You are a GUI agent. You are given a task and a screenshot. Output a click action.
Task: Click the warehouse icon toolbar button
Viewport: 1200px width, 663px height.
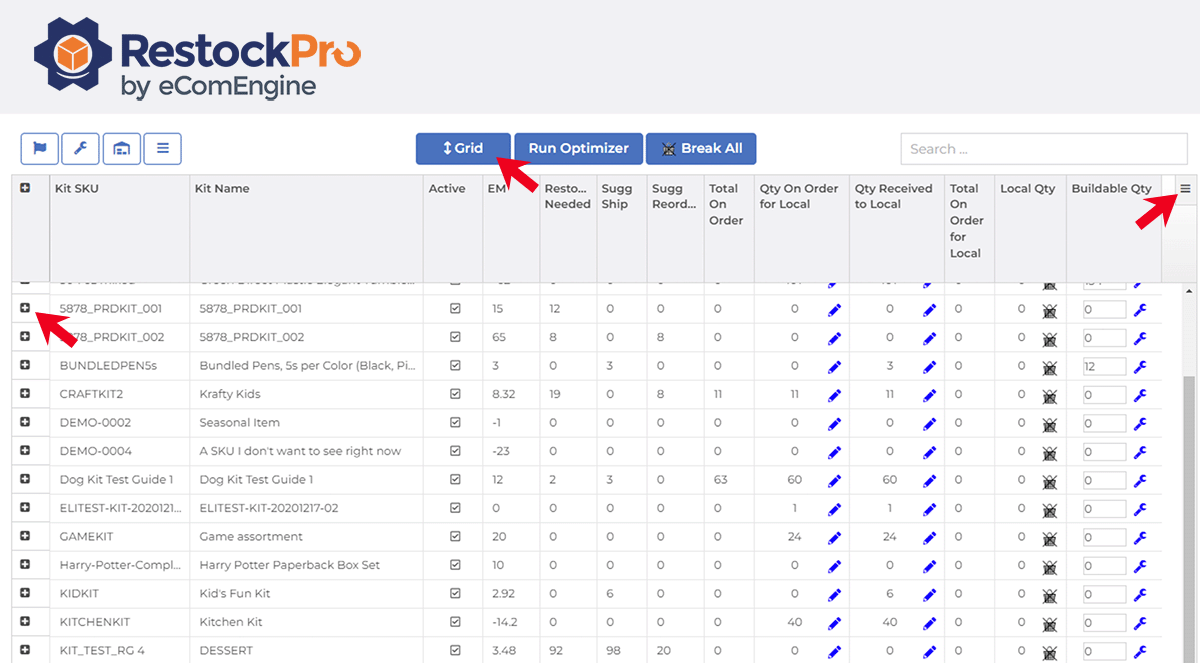coord(121,149)
